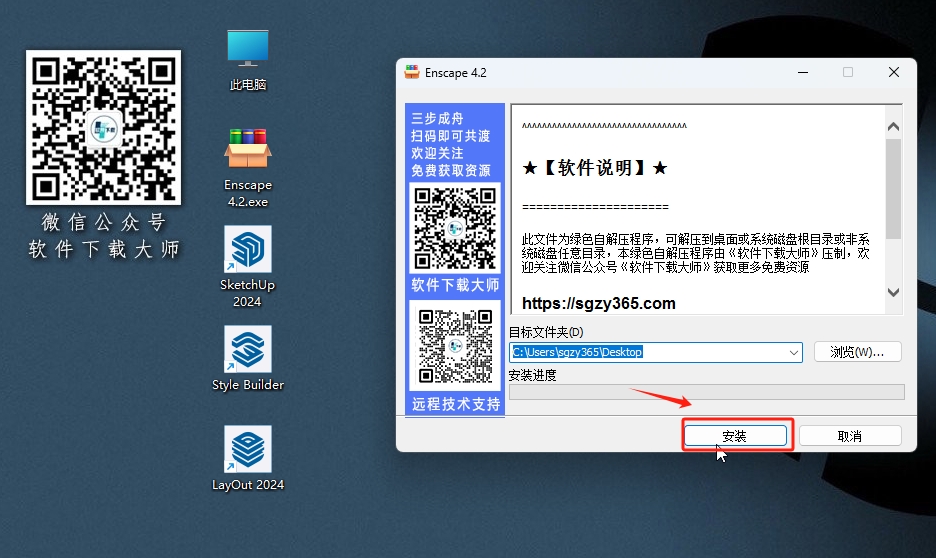Select the Style Builder shortcut
Image resolution: width=936 pixels, height=558 pixels.
[x=248, y=358]
